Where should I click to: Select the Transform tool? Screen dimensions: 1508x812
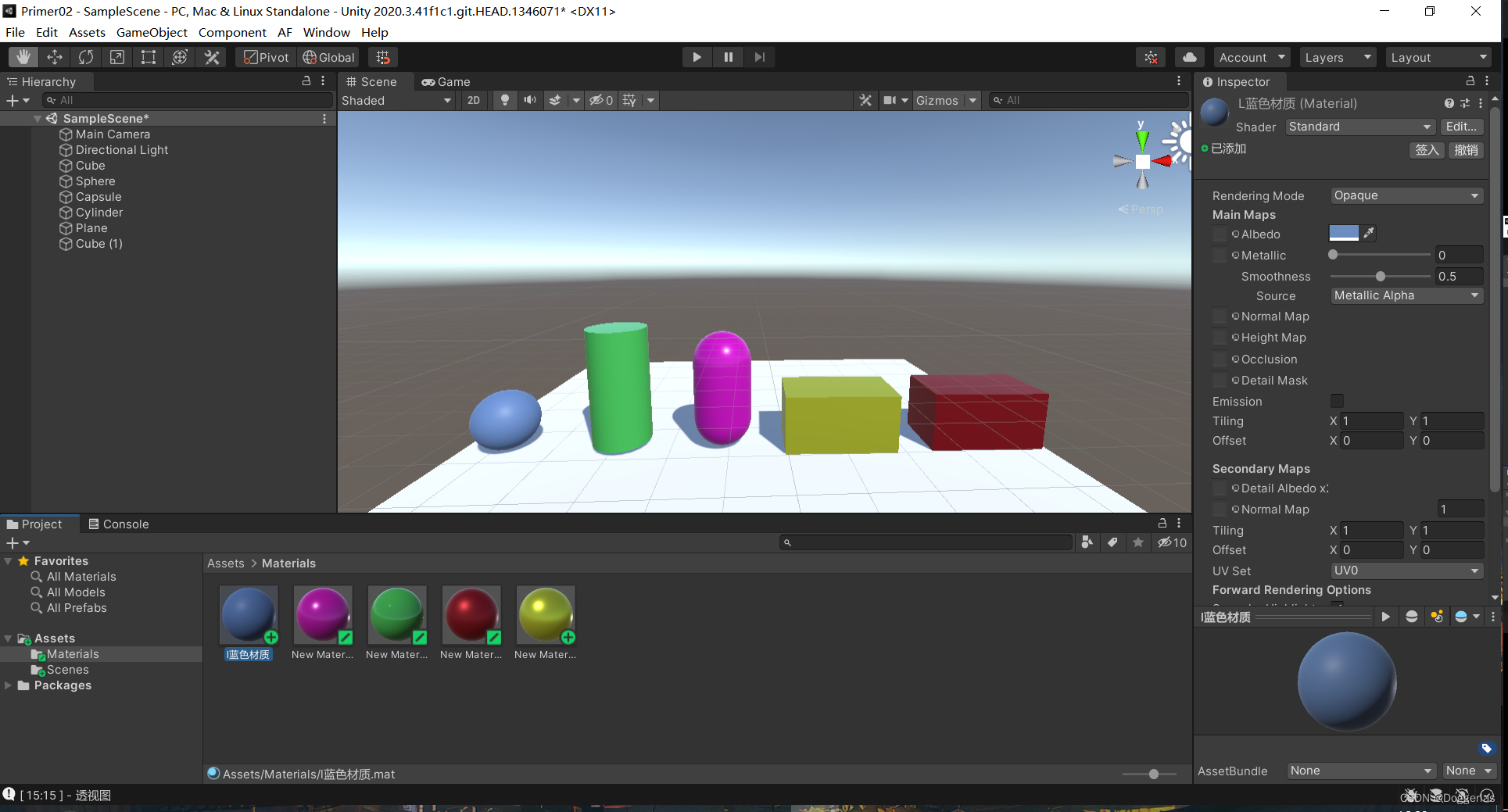[x=180, y=57]
